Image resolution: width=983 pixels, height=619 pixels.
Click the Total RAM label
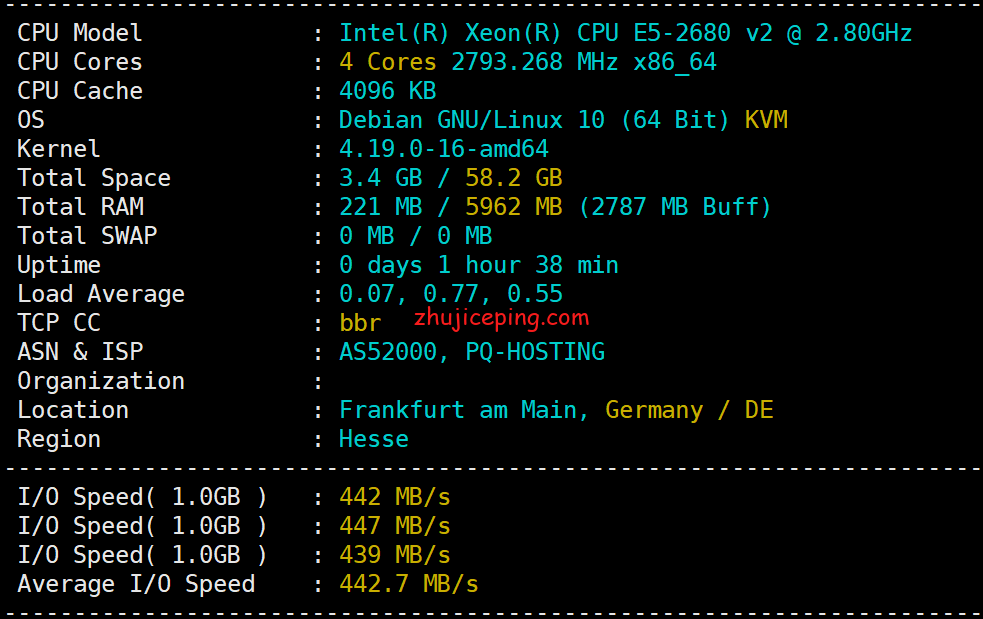80,207
